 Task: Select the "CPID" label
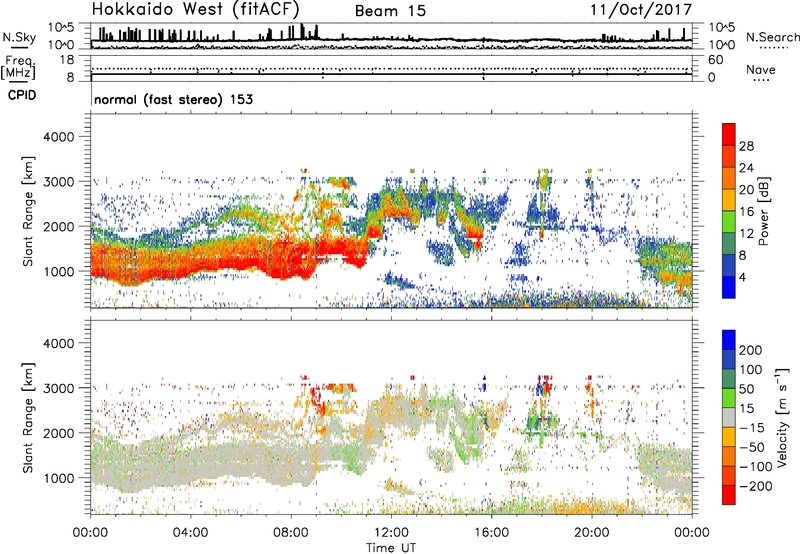[x=22, y=95]
